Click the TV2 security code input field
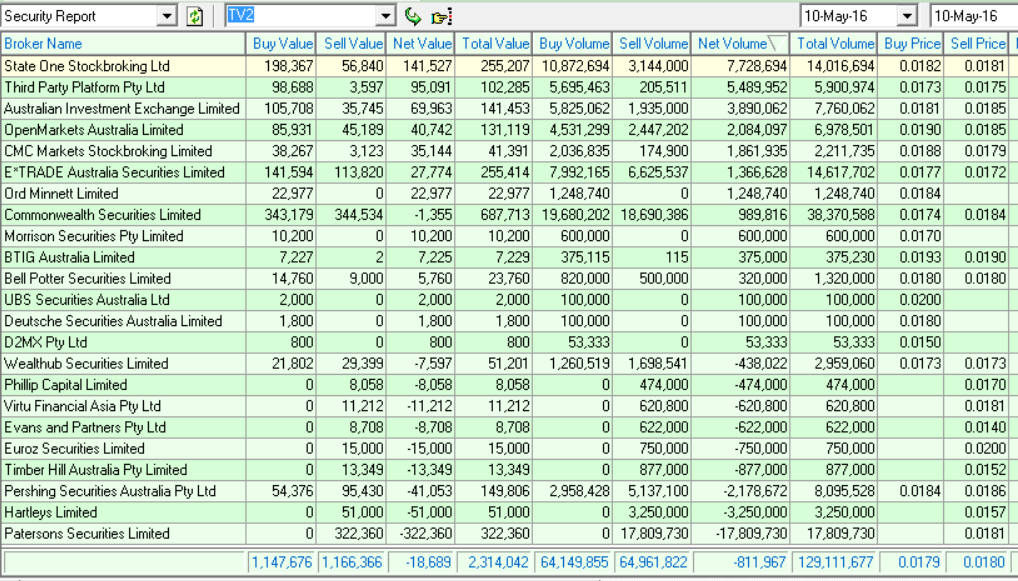Viewport: 1018px width, 581px height. (x=301, y=16)
